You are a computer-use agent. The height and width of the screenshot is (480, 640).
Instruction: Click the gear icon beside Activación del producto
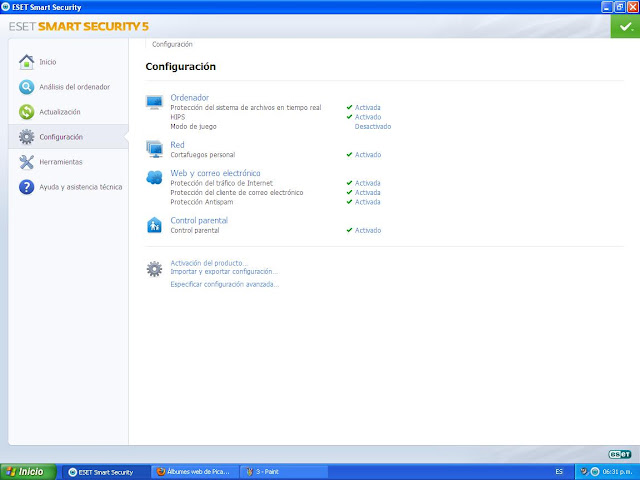pyautogui.click(x=154, y=269)
